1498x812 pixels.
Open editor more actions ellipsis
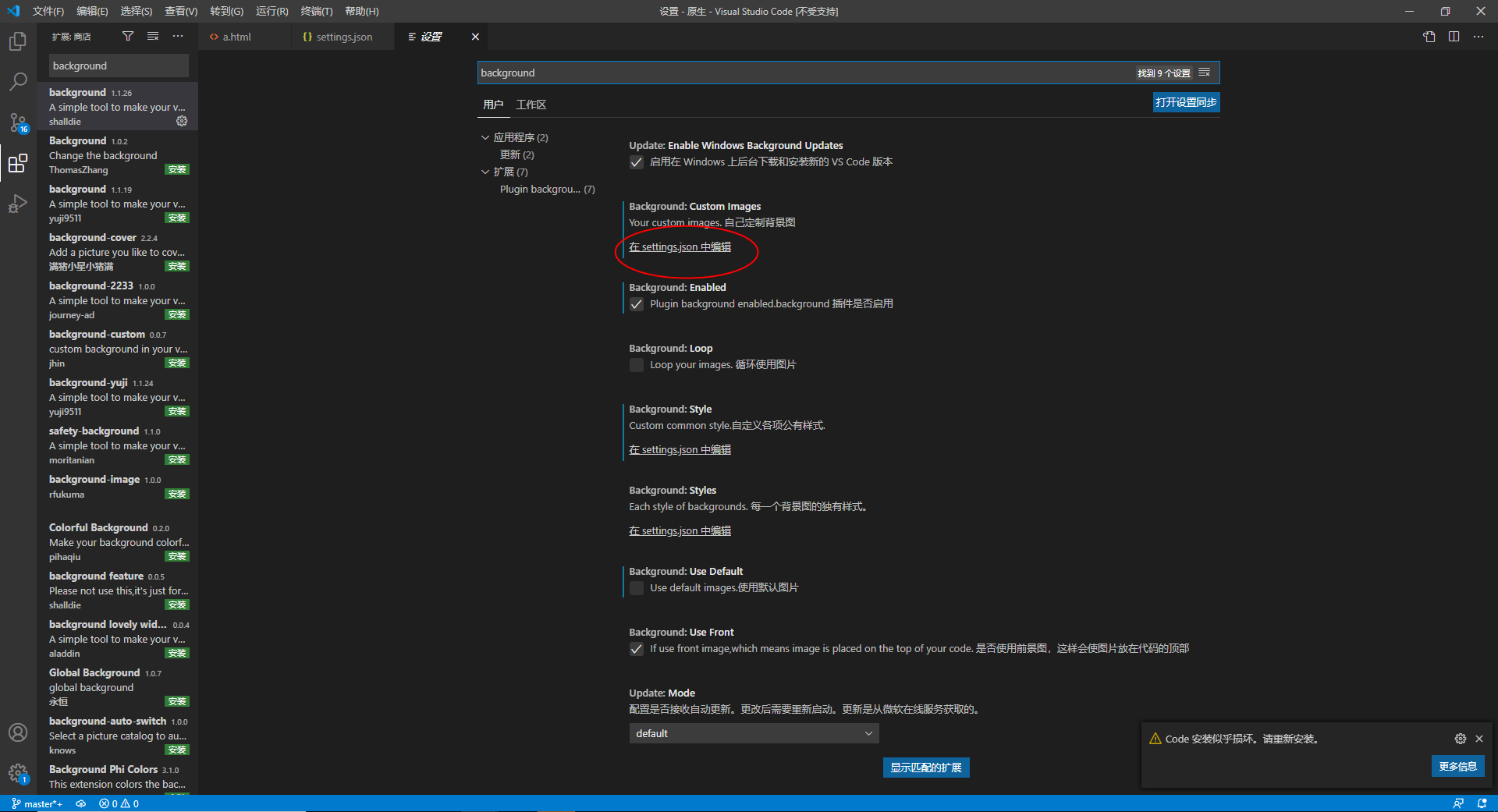pyautogui.click(x=1478, y=37)
